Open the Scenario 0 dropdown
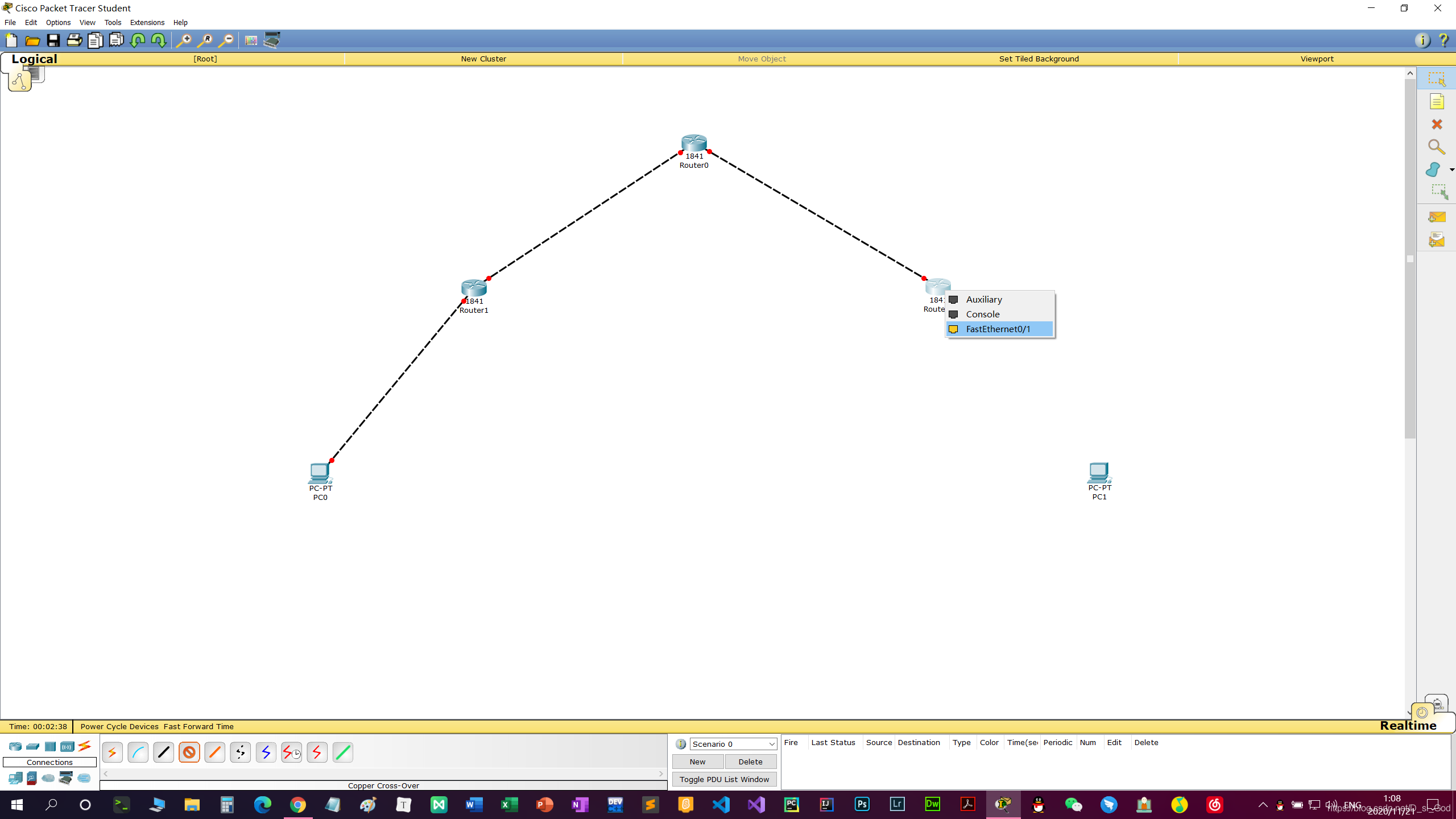This screenshot has width=1456, height=819. (x=733, y=744)
